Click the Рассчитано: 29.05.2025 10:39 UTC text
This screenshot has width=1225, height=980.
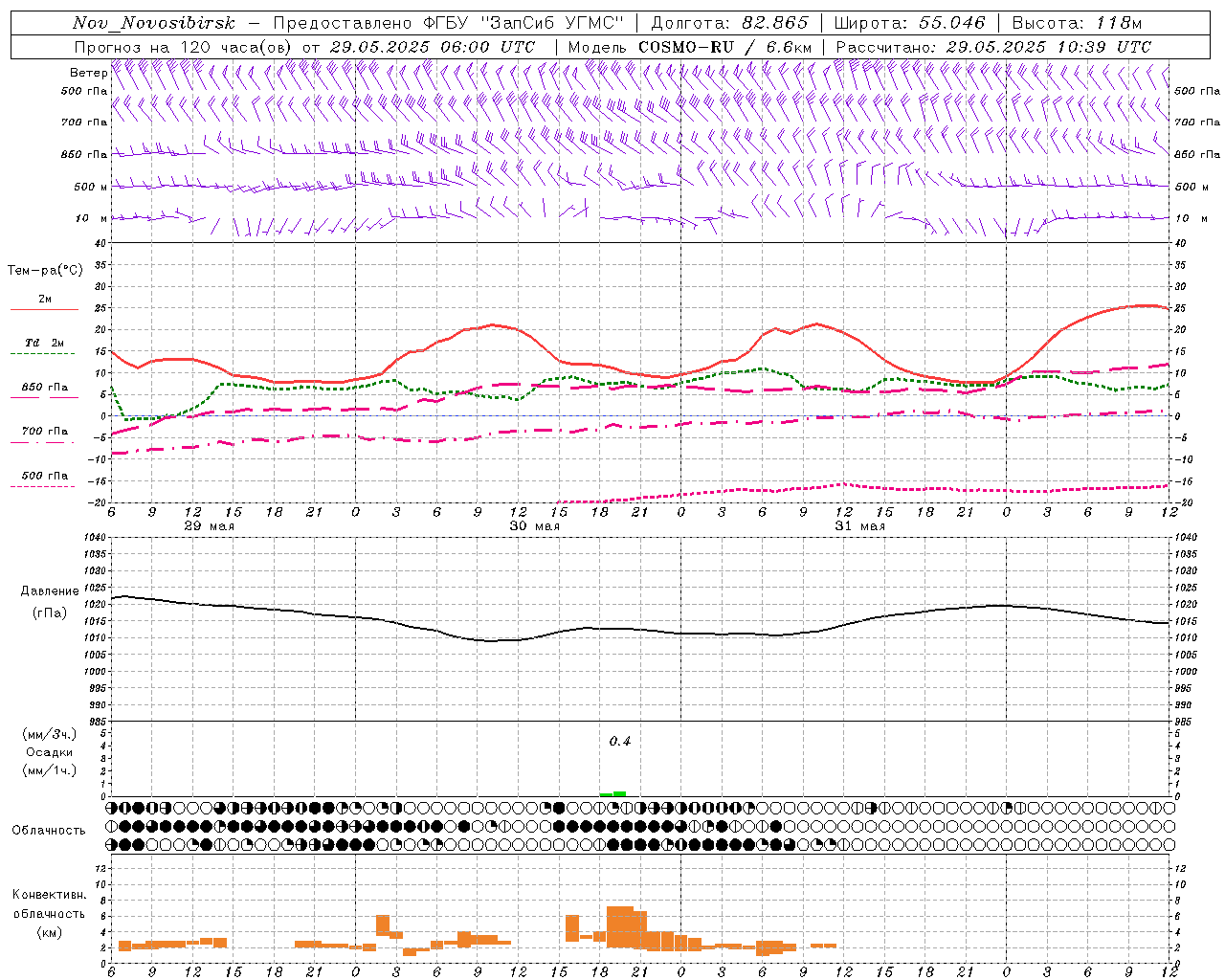click(x=993, y=47)
